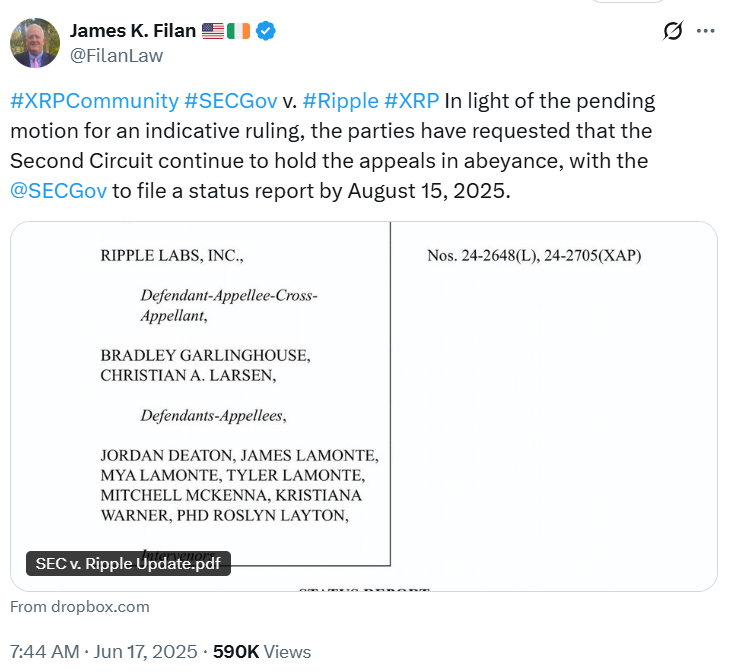
Task: View the 590K Views analytics
Action: coord(262,652)
